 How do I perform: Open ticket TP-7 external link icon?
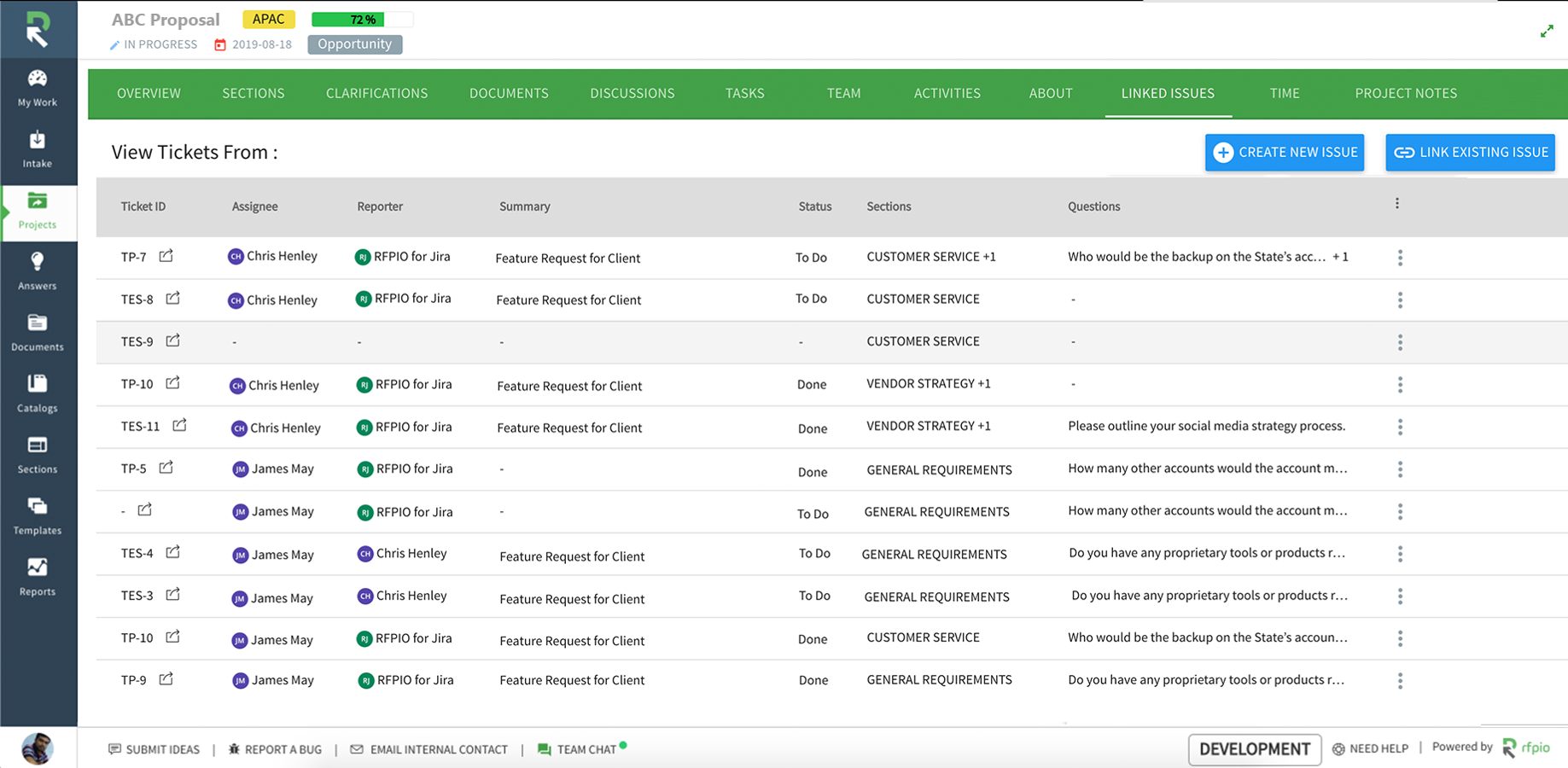click(x=166, y=256)
